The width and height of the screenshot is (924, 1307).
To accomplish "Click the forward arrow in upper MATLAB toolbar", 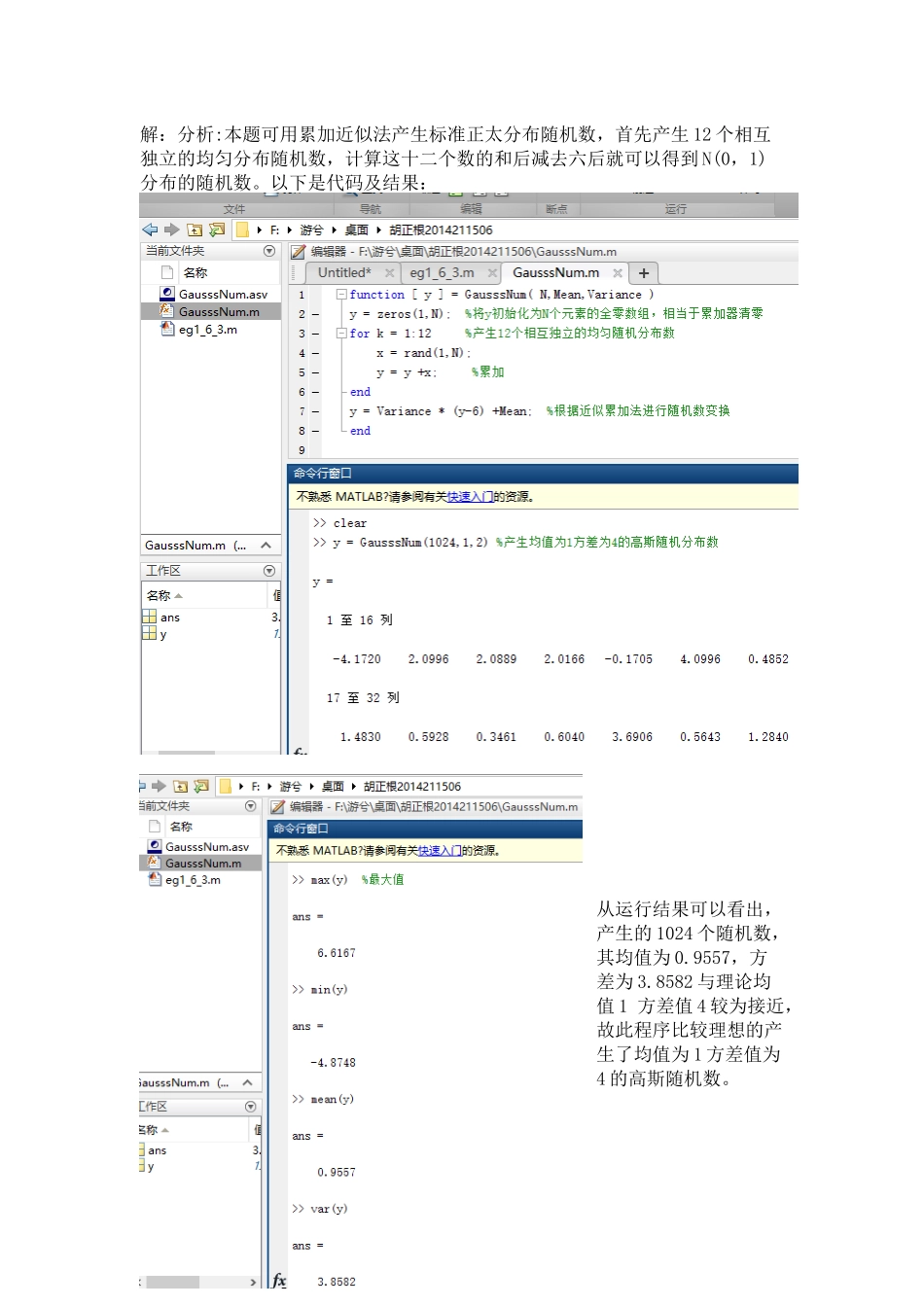I will tap(172, 230).
